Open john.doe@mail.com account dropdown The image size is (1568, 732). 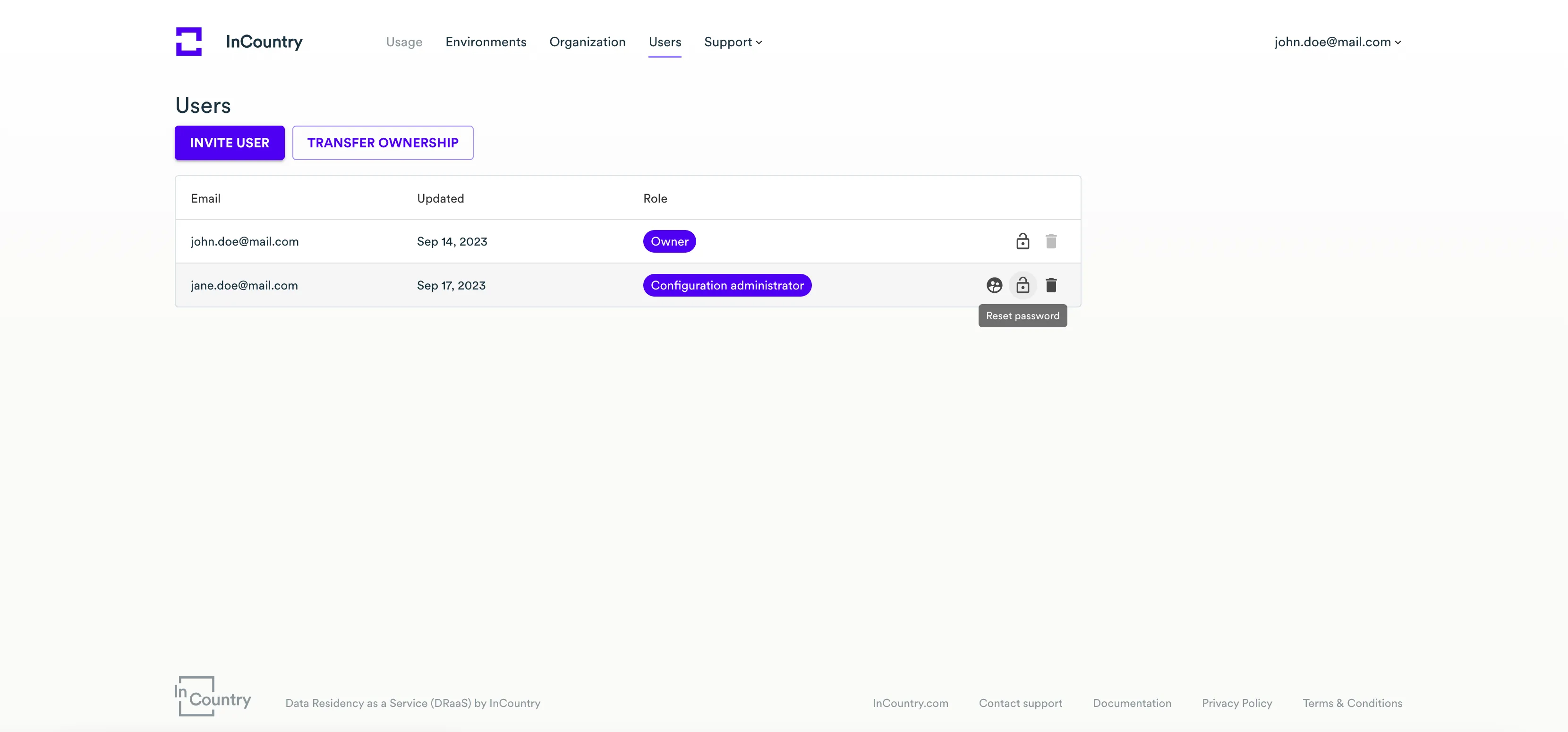[1338, 42]
